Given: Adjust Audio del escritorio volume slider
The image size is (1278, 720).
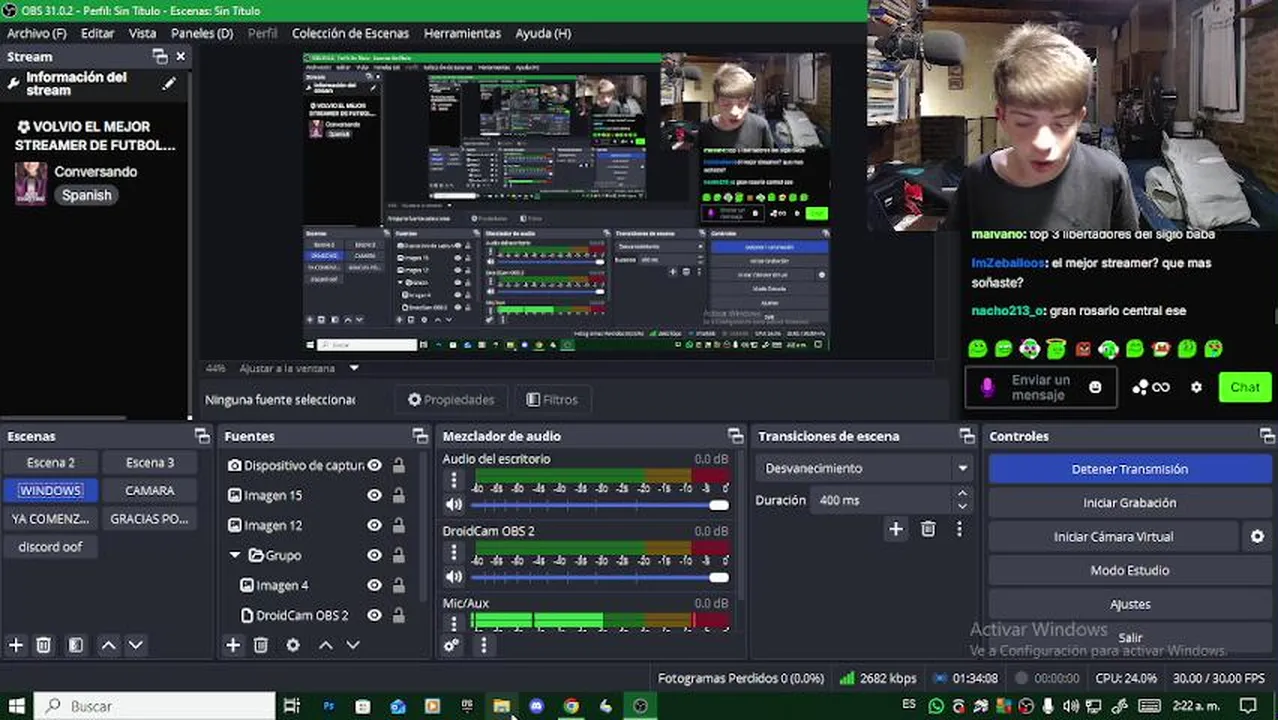Looking at the screenshot, I should point(599,505).
